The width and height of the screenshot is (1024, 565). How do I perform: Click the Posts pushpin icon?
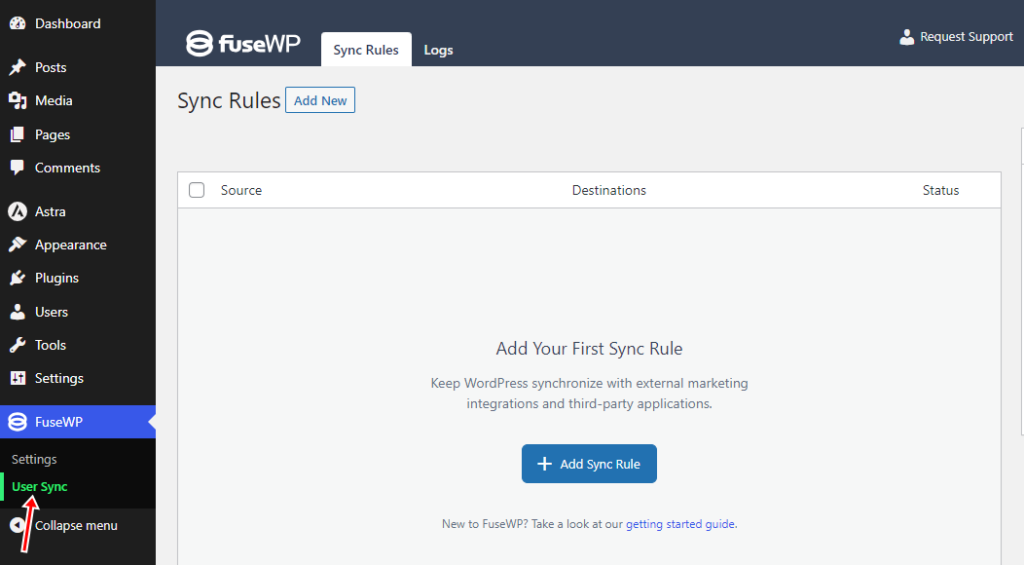pos(18,67)
